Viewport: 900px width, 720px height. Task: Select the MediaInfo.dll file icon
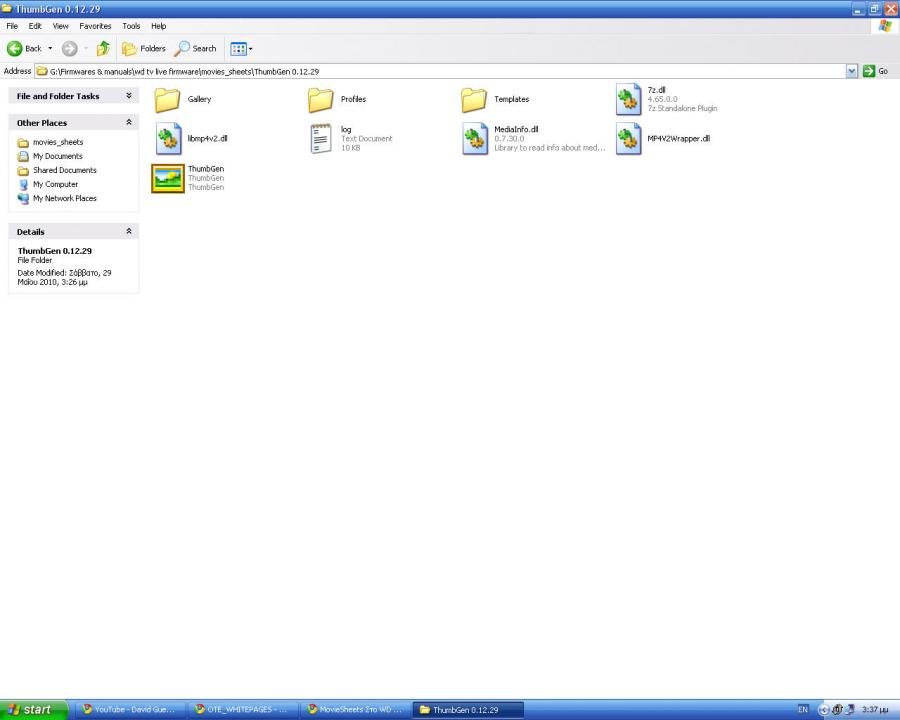point(475,139)
